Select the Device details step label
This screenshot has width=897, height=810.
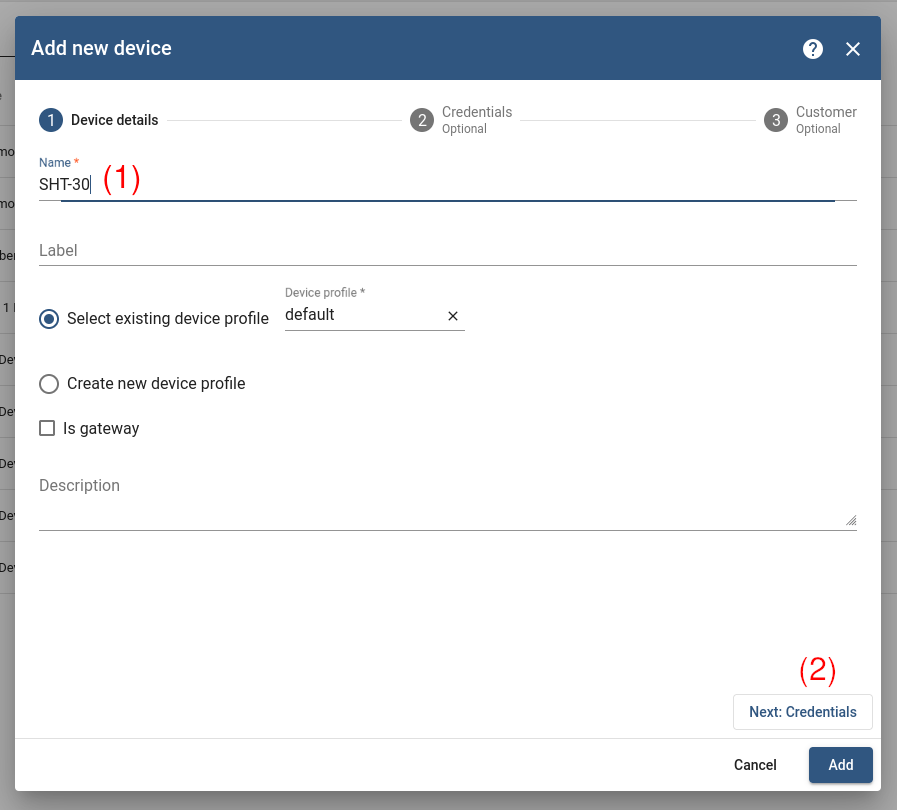pyautogui.click(x=114, y=120)
